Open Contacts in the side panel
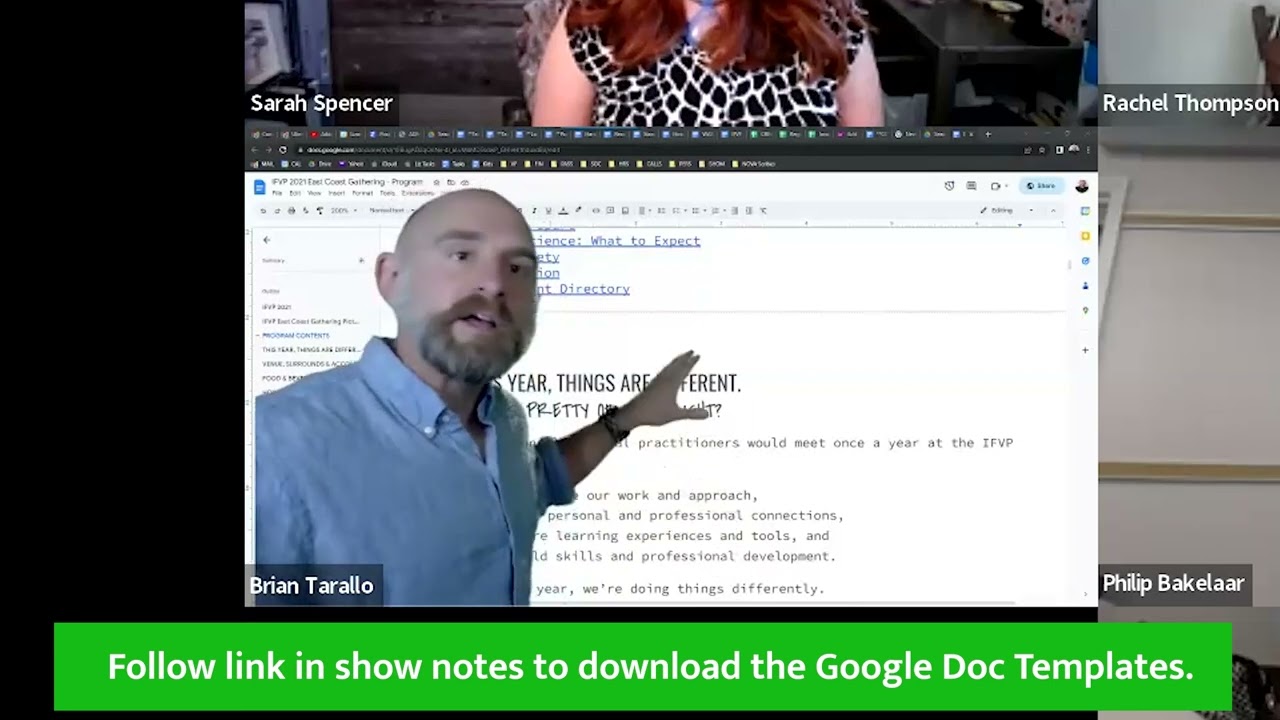Screen dimensions: 1280x720 pyautogui.click(x=1085, y=286)
